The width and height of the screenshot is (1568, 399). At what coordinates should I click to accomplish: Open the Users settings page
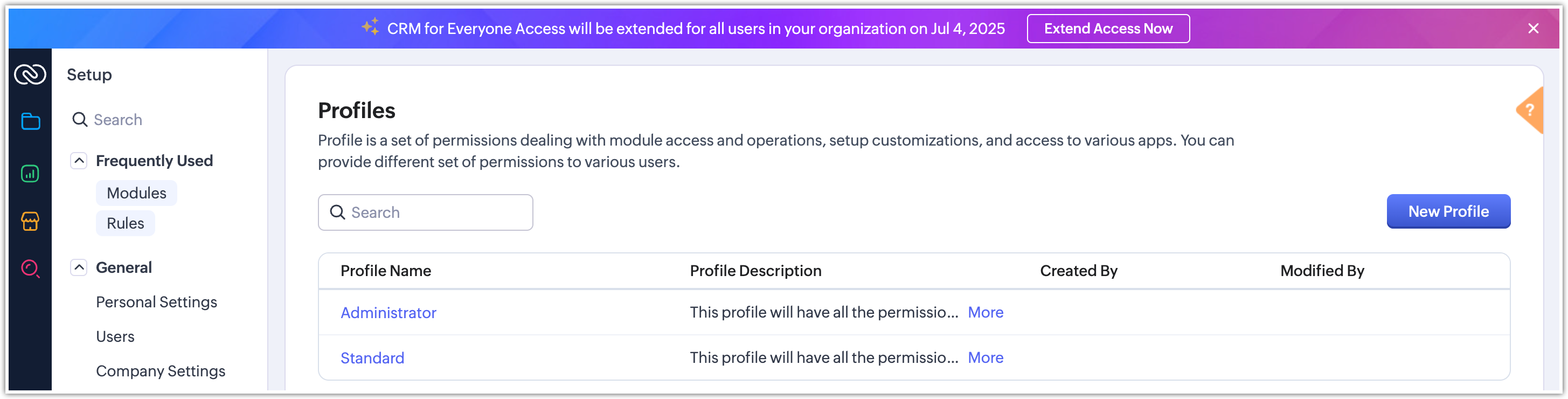pyautogui.click(x=115, y=336)
